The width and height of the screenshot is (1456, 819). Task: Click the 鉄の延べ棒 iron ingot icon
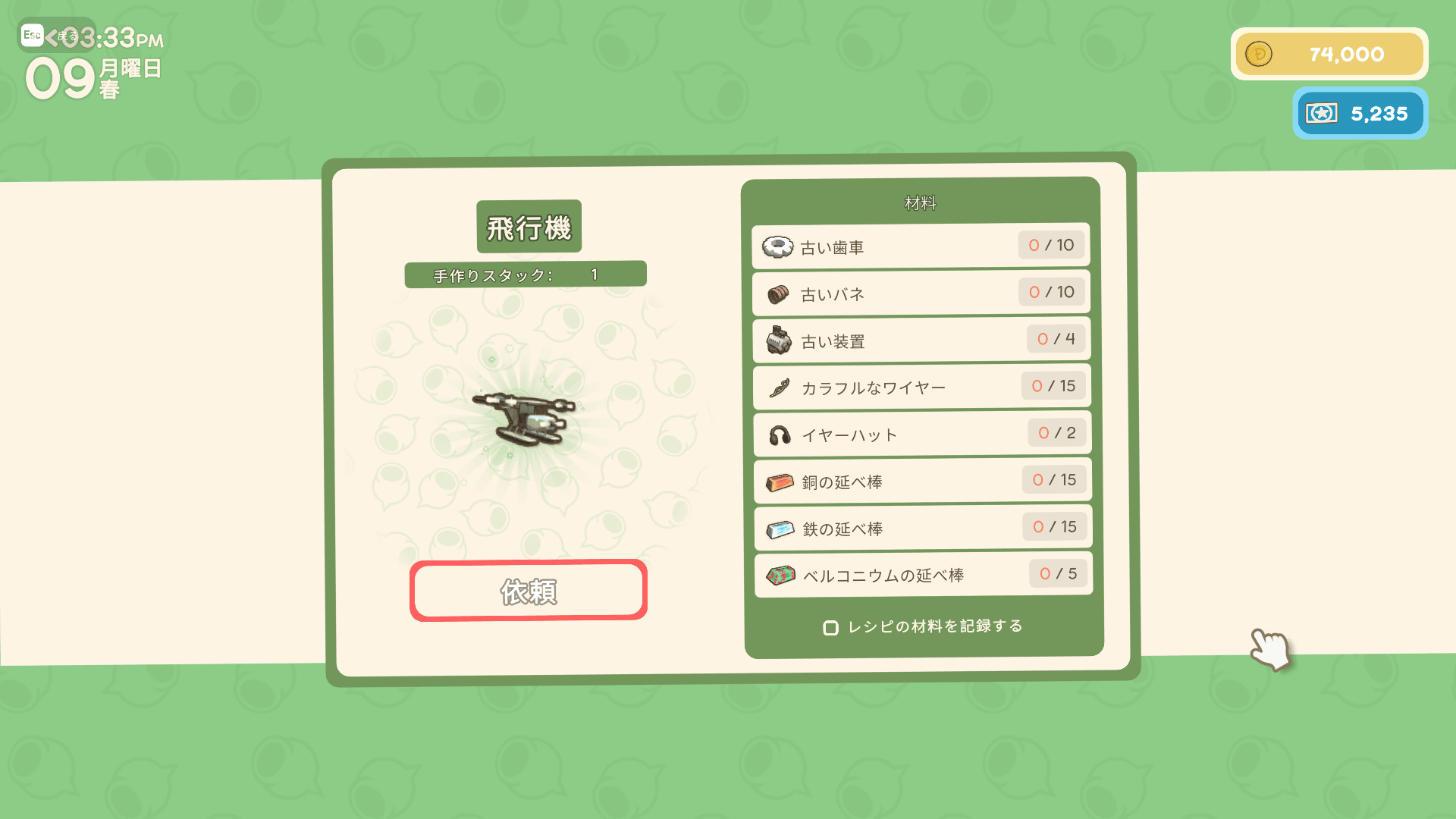pyautogui.click(x=780, y=529)
